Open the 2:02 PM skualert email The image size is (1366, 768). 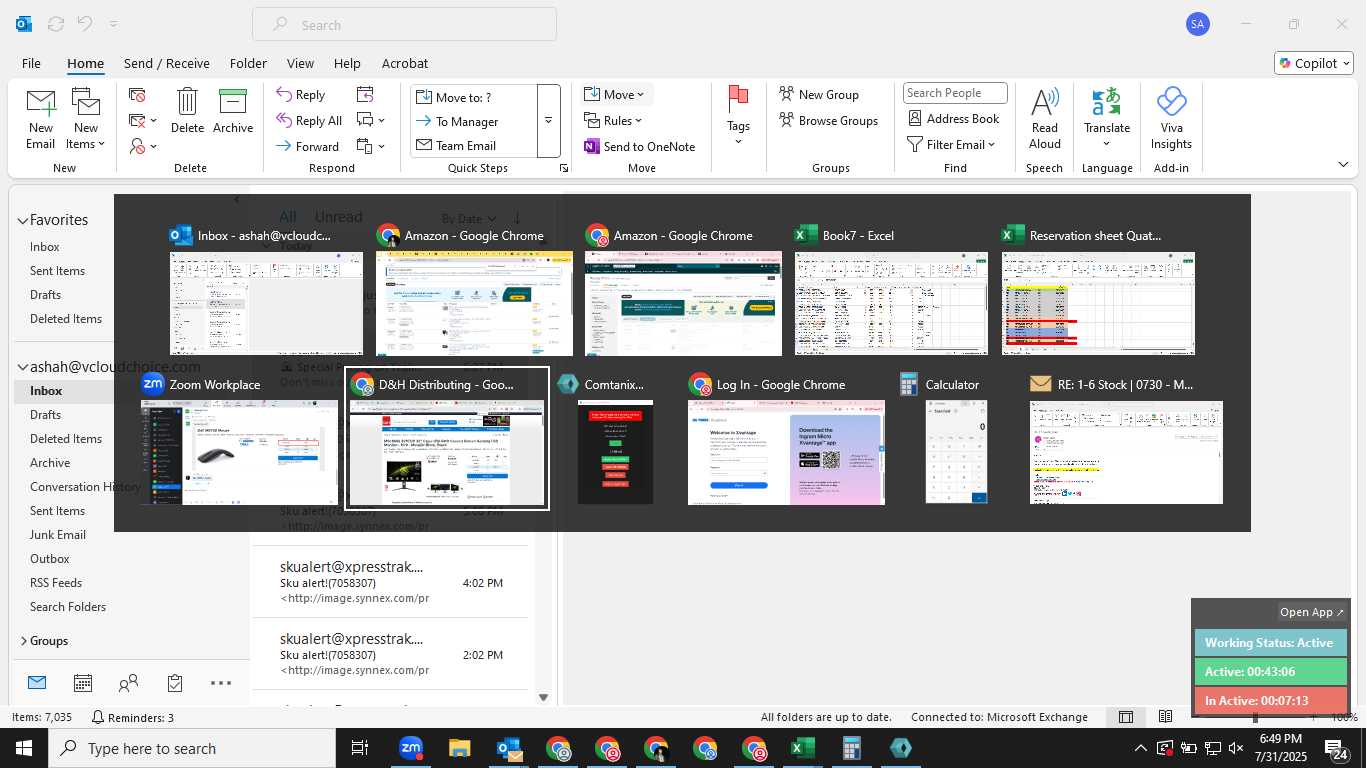[392, 654]
